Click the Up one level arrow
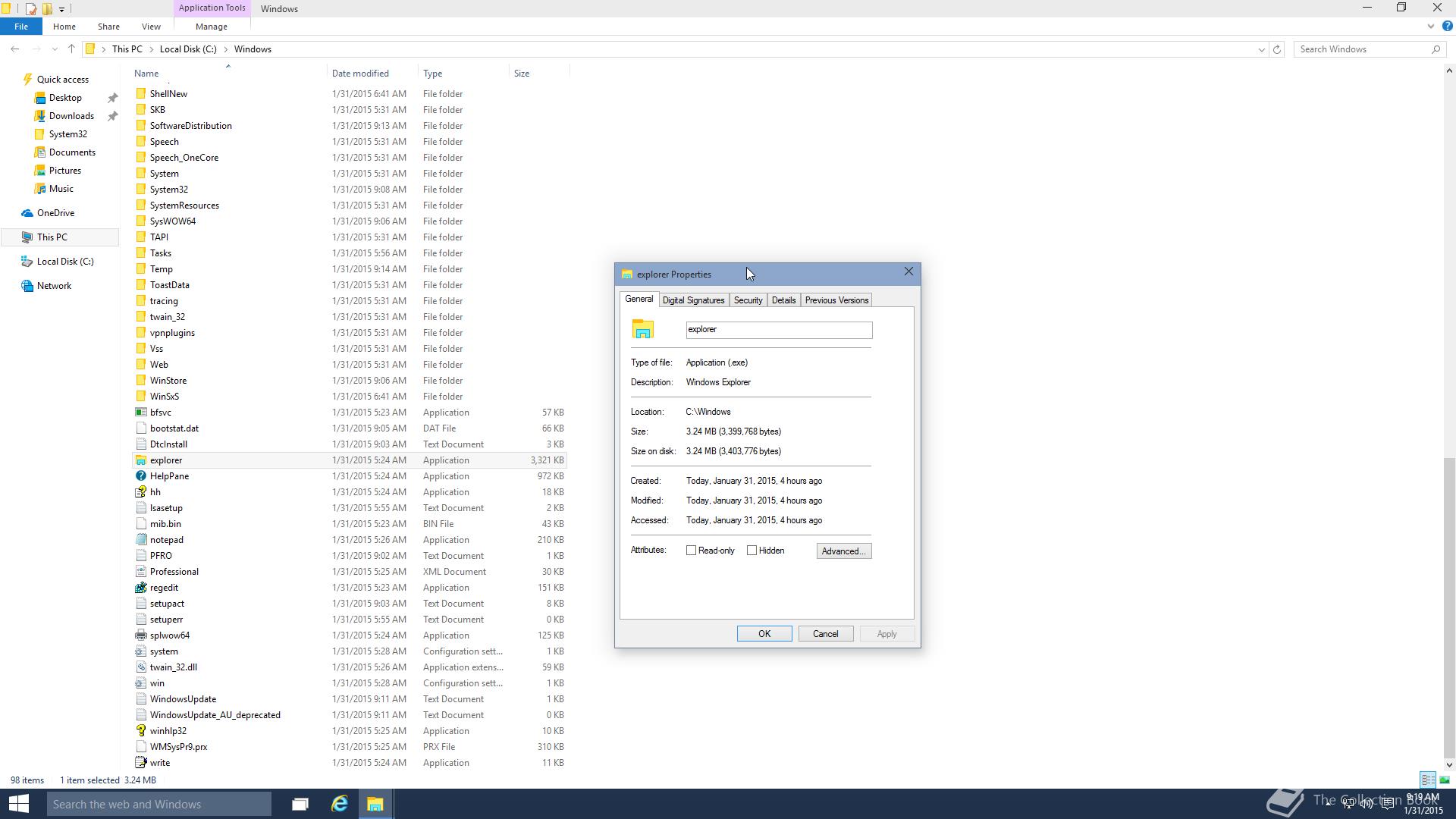This screenshot has width=1456, height=819. [x=71, y=49]
